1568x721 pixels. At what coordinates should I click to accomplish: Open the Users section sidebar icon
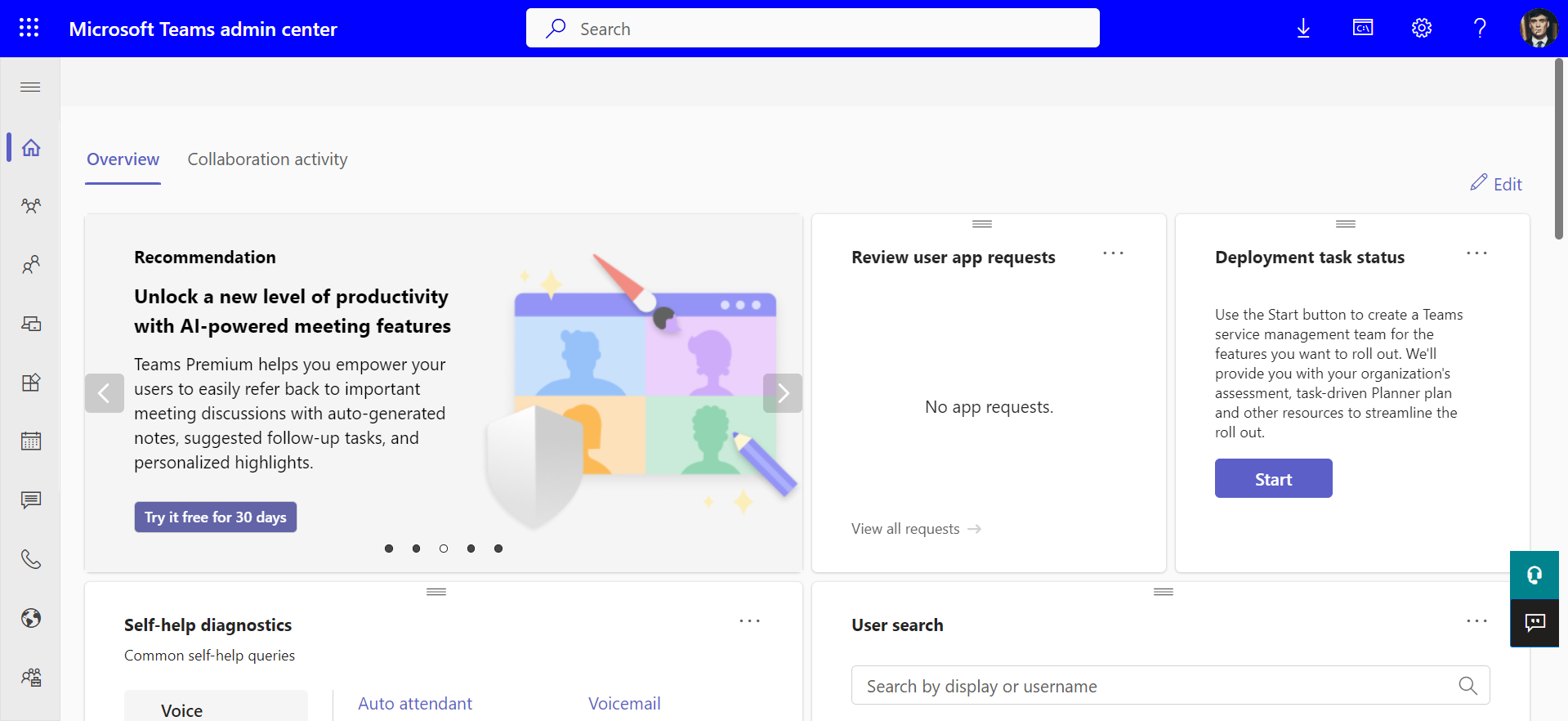(x=31, y=265)
